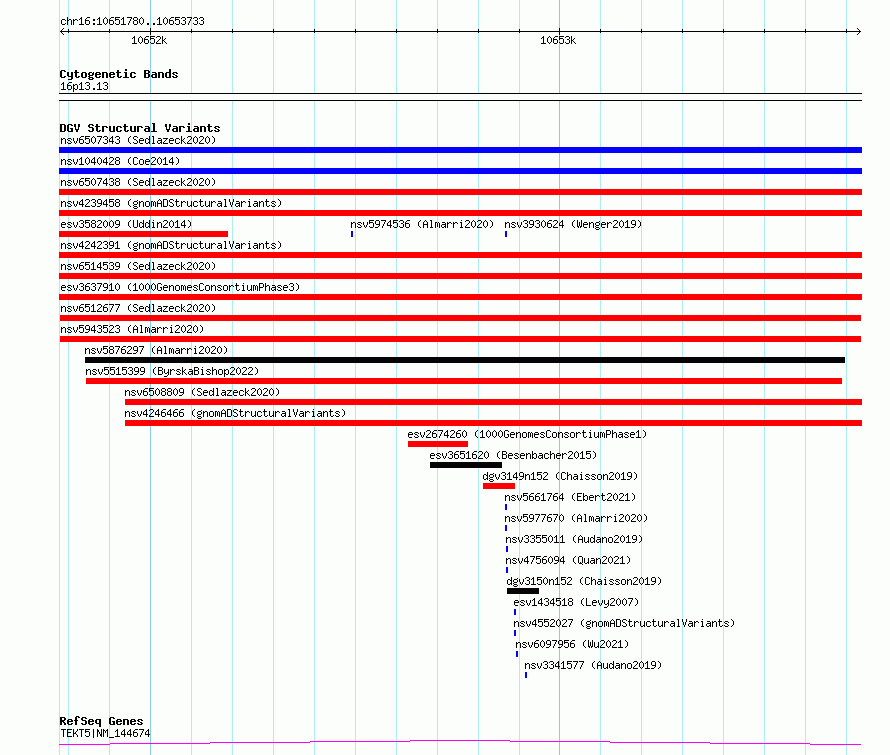Click the blue tick under nsv5661764 (Ebert2021)

(x=506, y=507)
